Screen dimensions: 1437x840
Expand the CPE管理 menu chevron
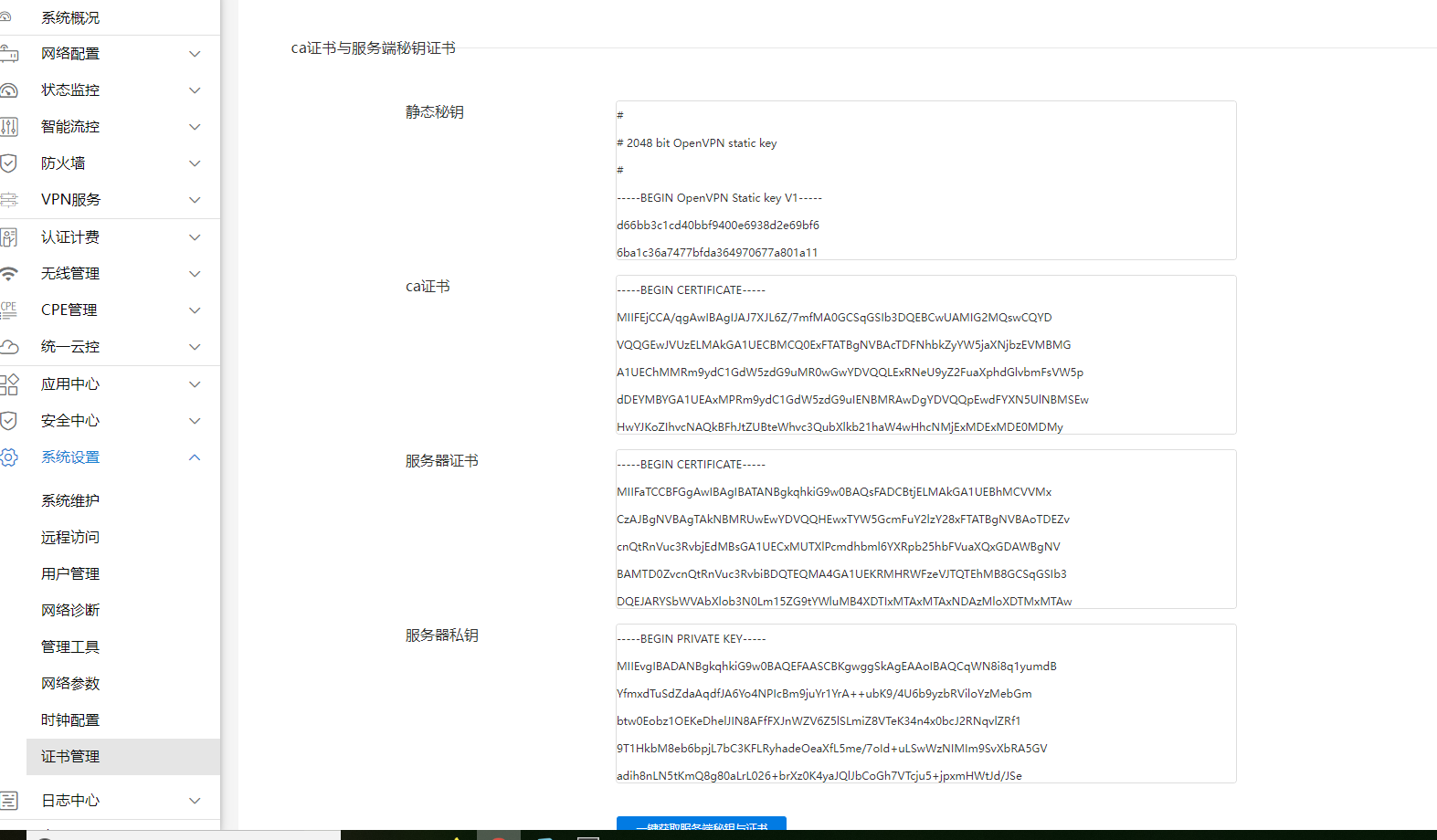click(x=195, y=310)
